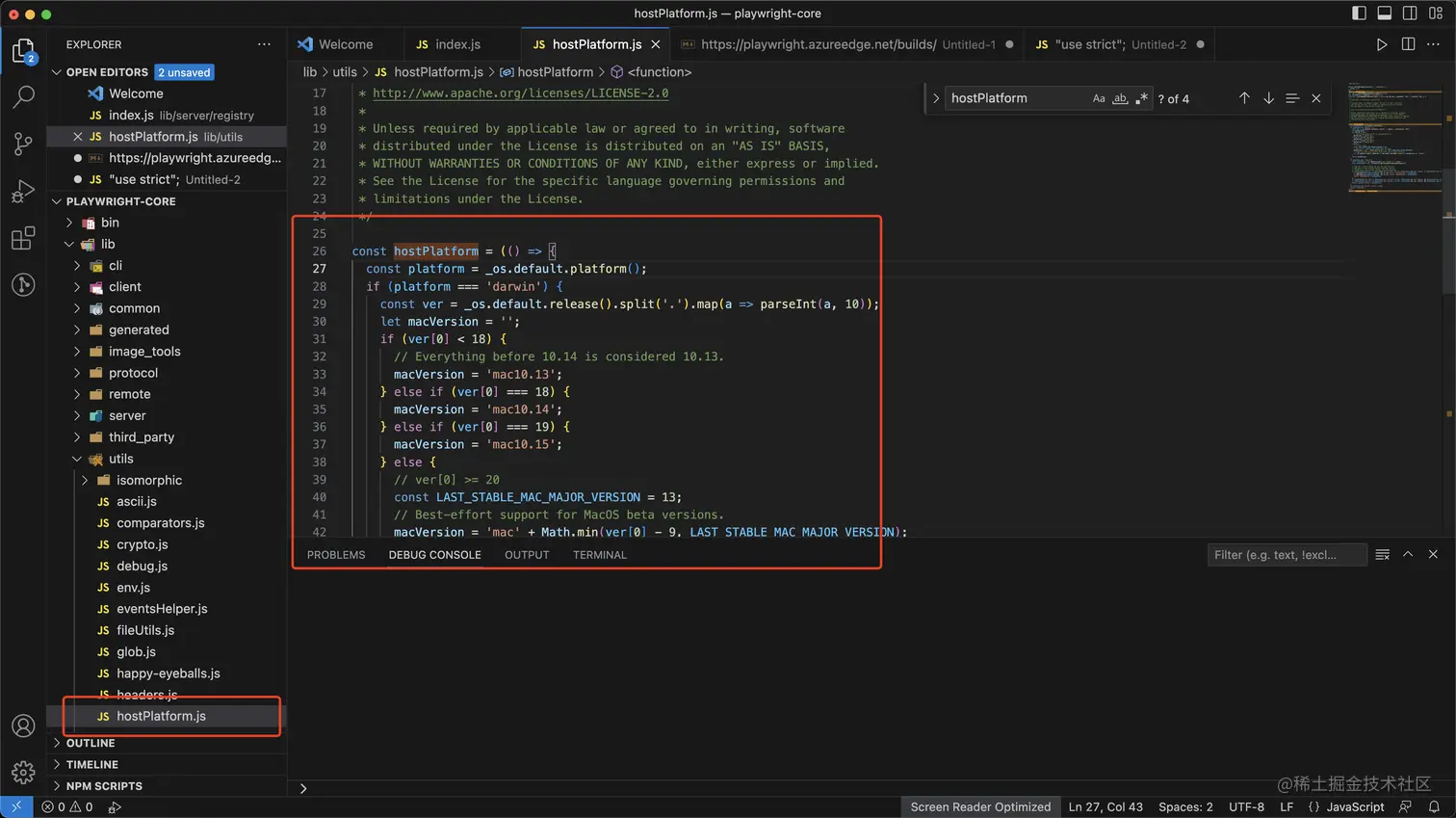The image size is (1456, 818).
Task: Open the Problems panel tab
Action: pyautogui.click(x=336, y=555)
